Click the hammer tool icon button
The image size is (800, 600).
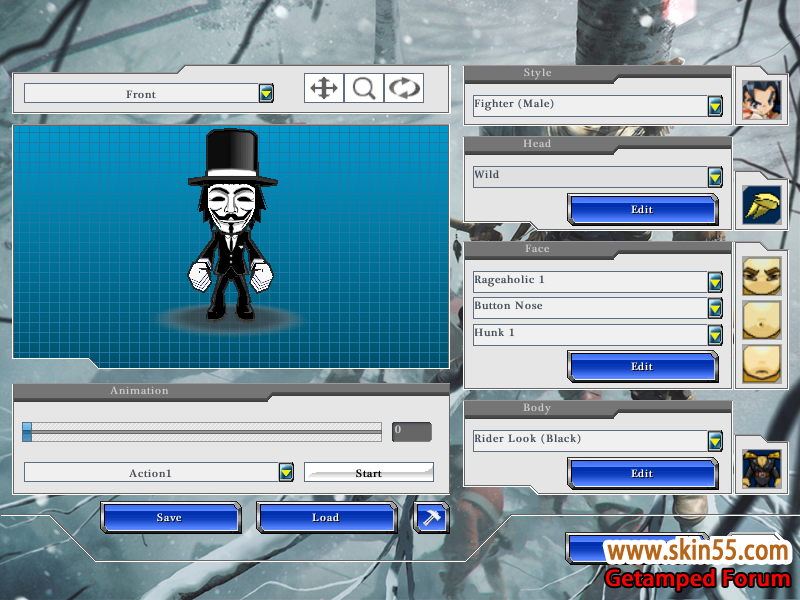click(431, 517)
